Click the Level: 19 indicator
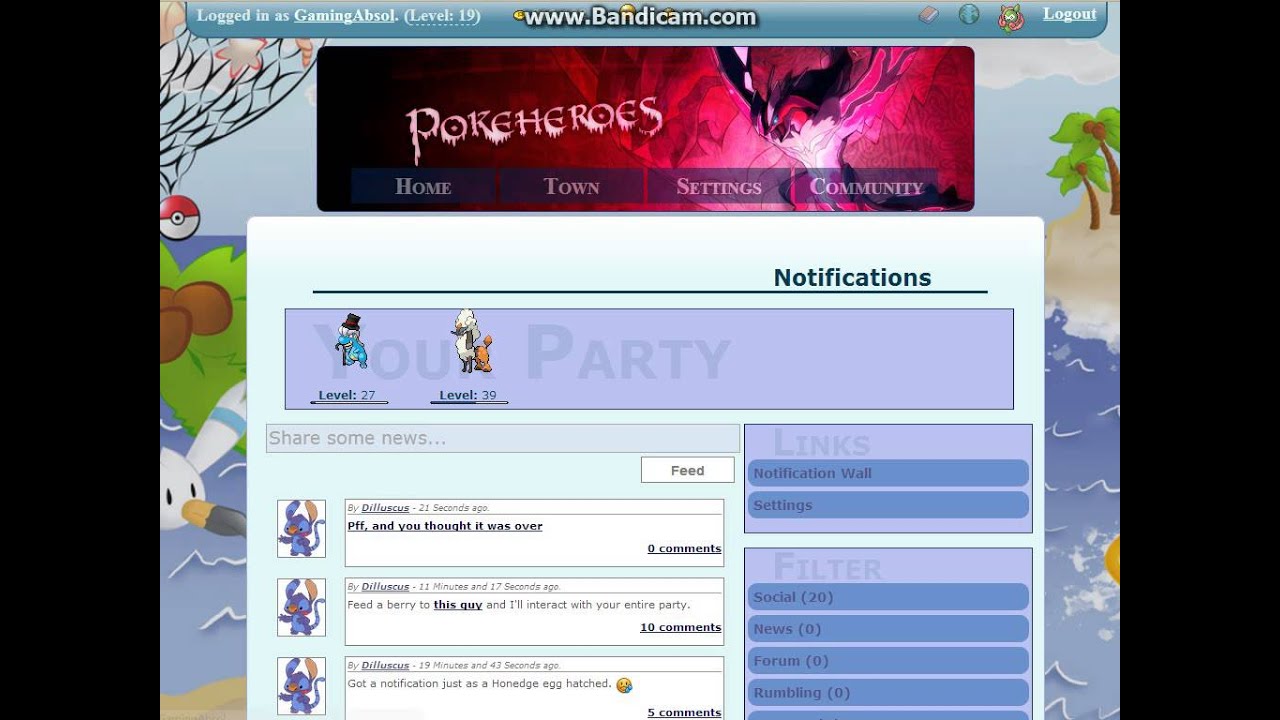This screenshot has width=1280, height=720. tap(442, 16)
